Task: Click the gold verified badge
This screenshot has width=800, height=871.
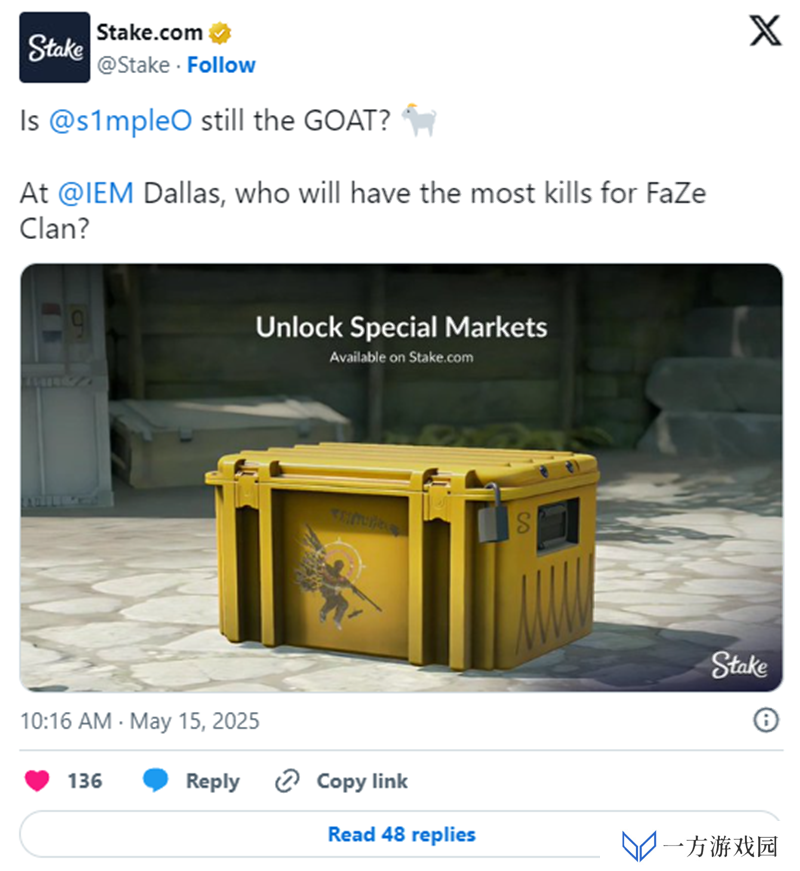Action: (x=220, y=33)
